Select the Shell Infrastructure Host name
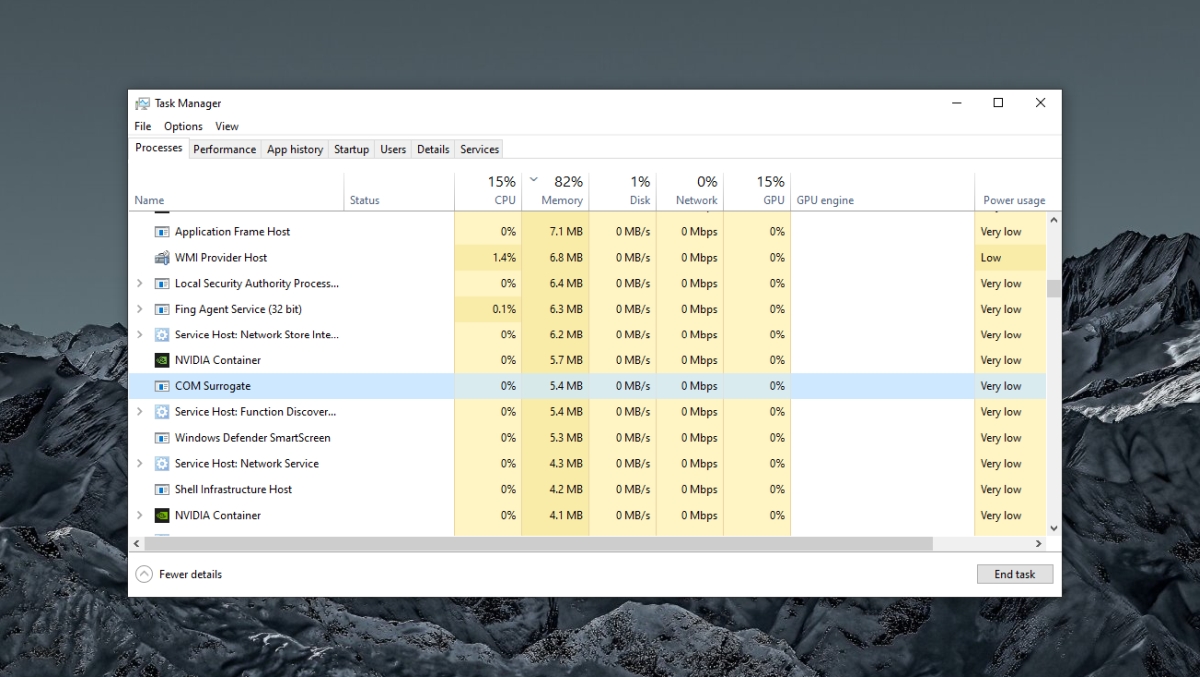 (x=233, y=490)
